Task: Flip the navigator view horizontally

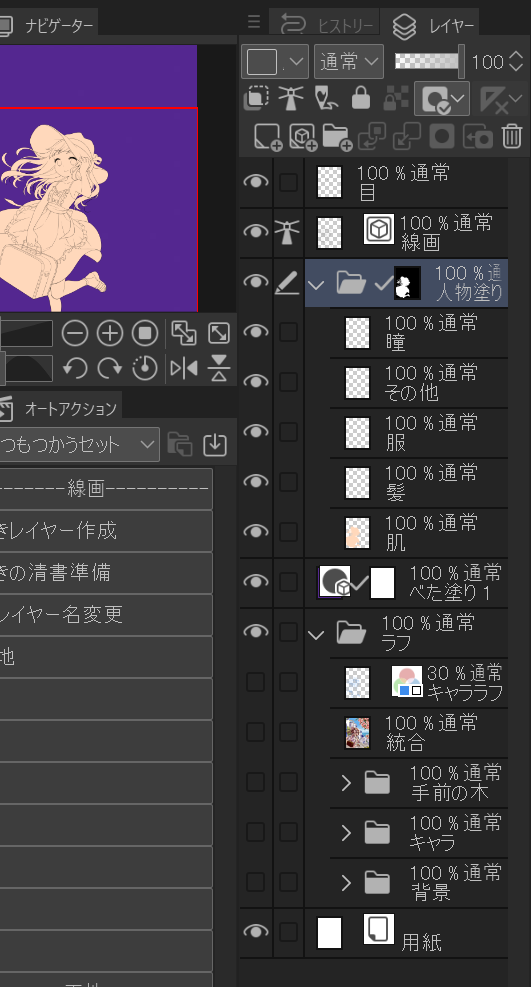Action: point(184,368)
